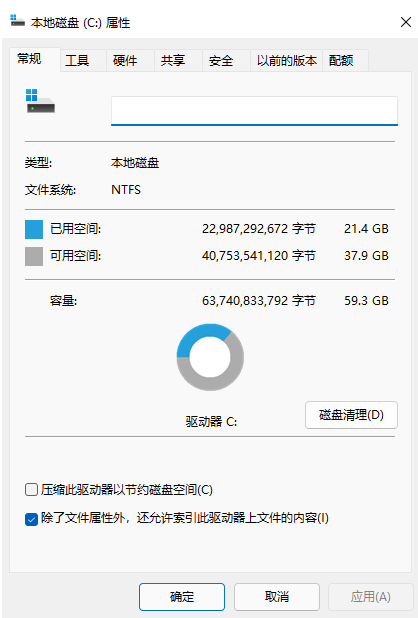This screenshot has height=618, width=418.
Task: Click the 取消 button
Action: coord(277,597)
